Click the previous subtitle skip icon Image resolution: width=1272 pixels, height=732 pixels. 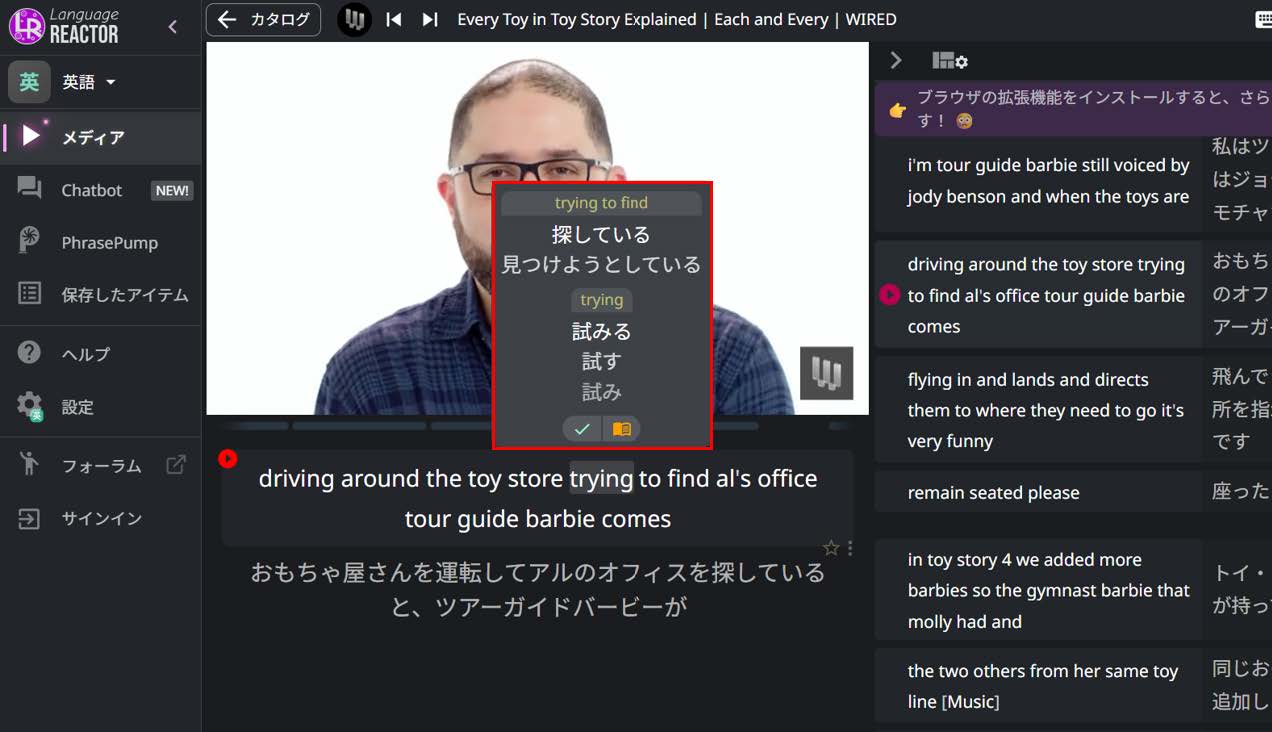394,19
